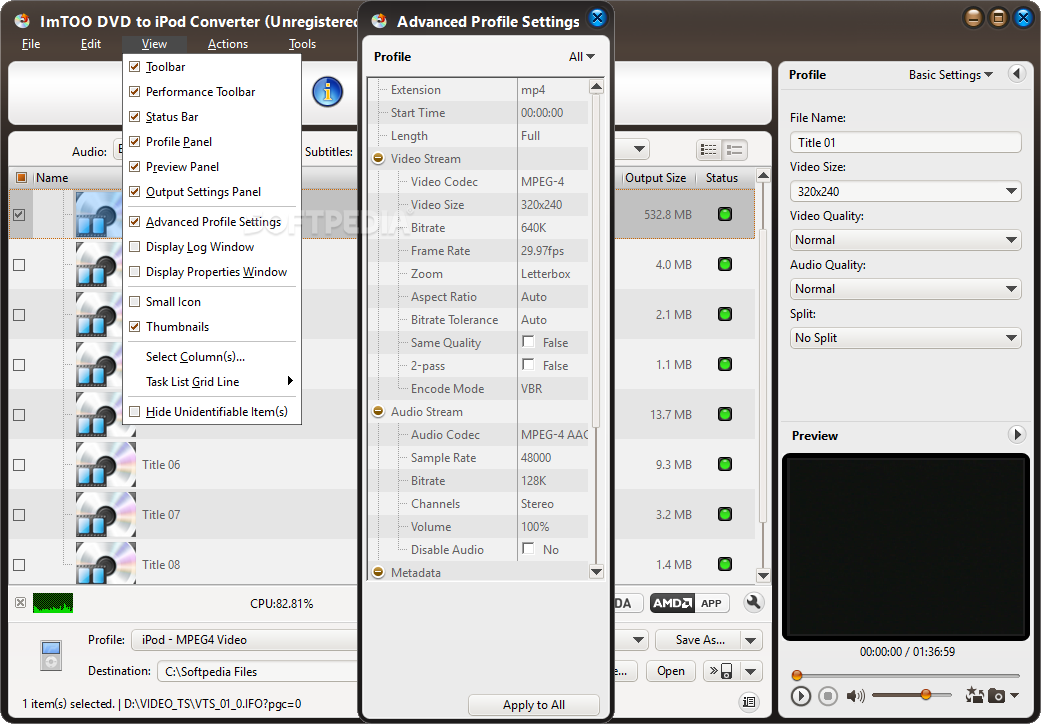Click the CPU usage graph
Screen dimensions: 1041x724
coord(53,603)
